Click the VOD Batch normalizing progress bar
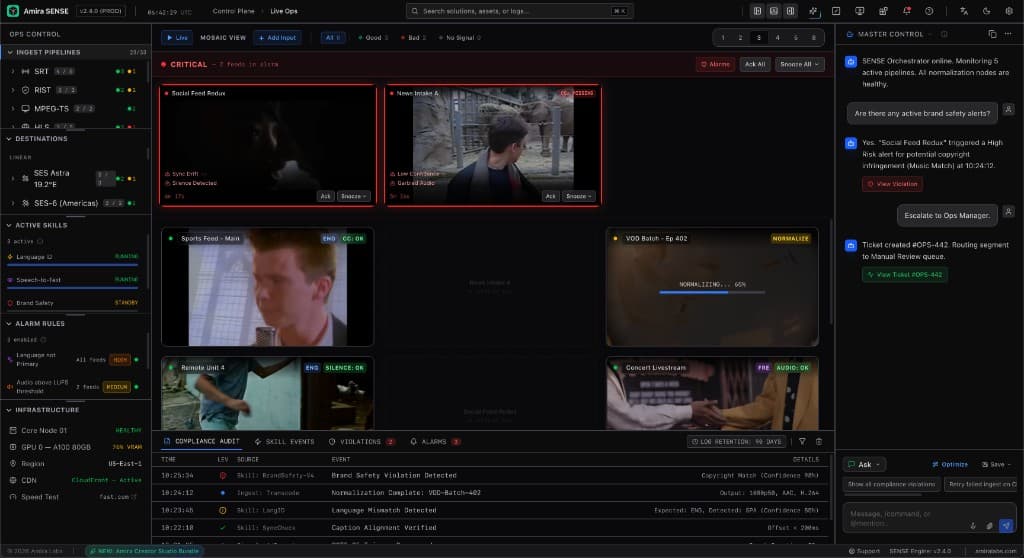This screenshot has height=558, width=1024. click(712, 292)
